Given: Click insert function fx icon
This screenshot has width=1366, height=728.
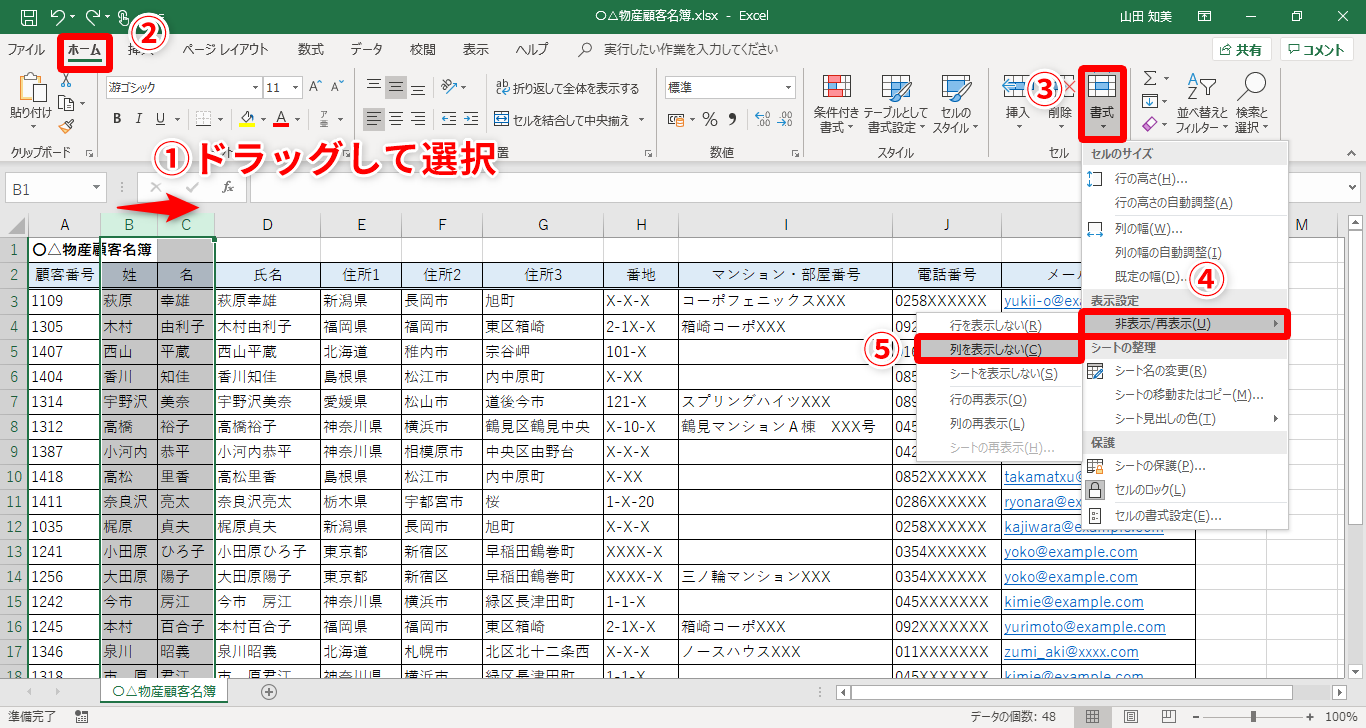Looking at the screenshot, I should [228, 187].
